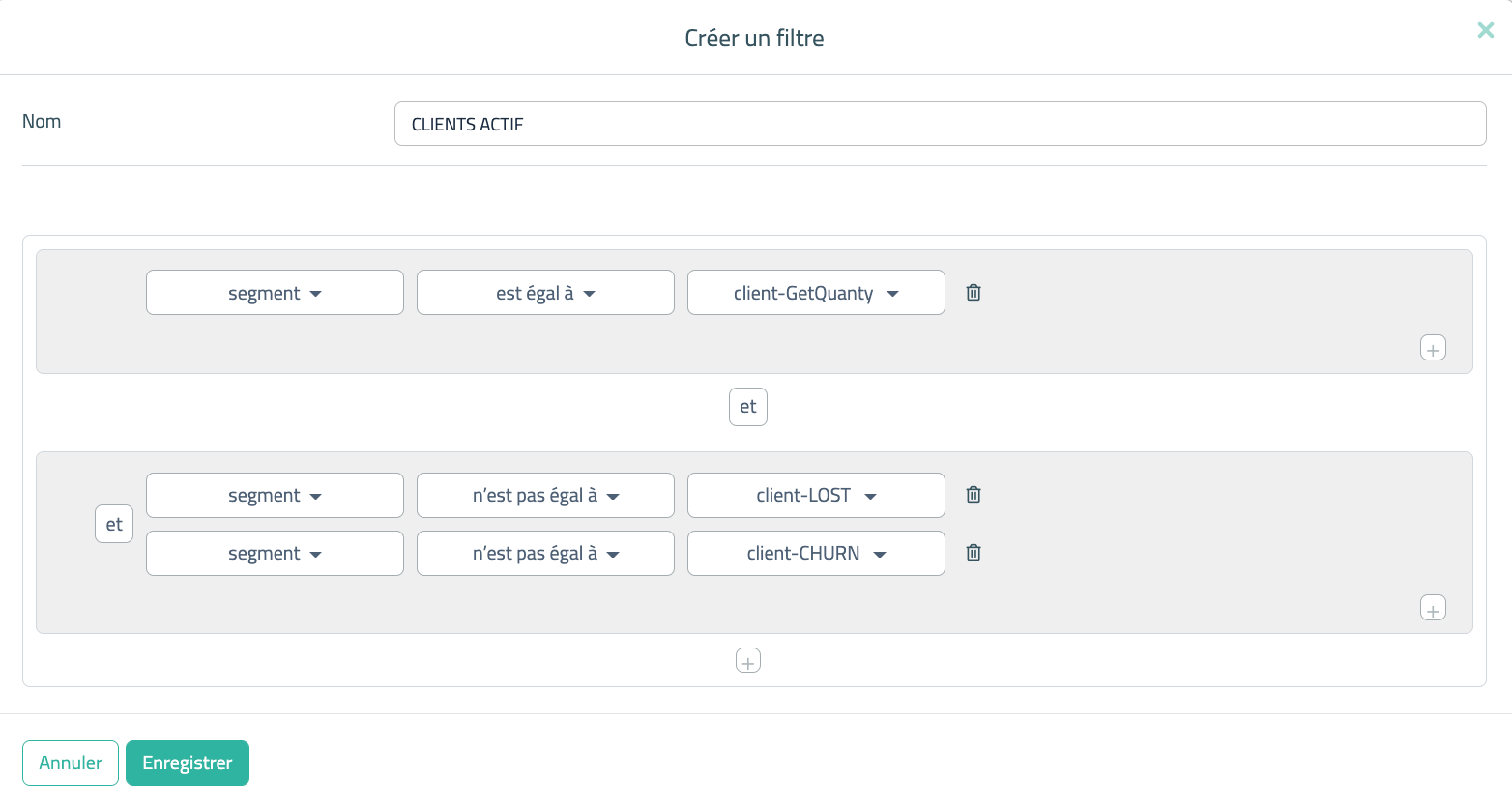This screenshot has width=1512, height=806.
Task: Open the 'est égal à' operator dropdown
Action: [x=545, y=293]
